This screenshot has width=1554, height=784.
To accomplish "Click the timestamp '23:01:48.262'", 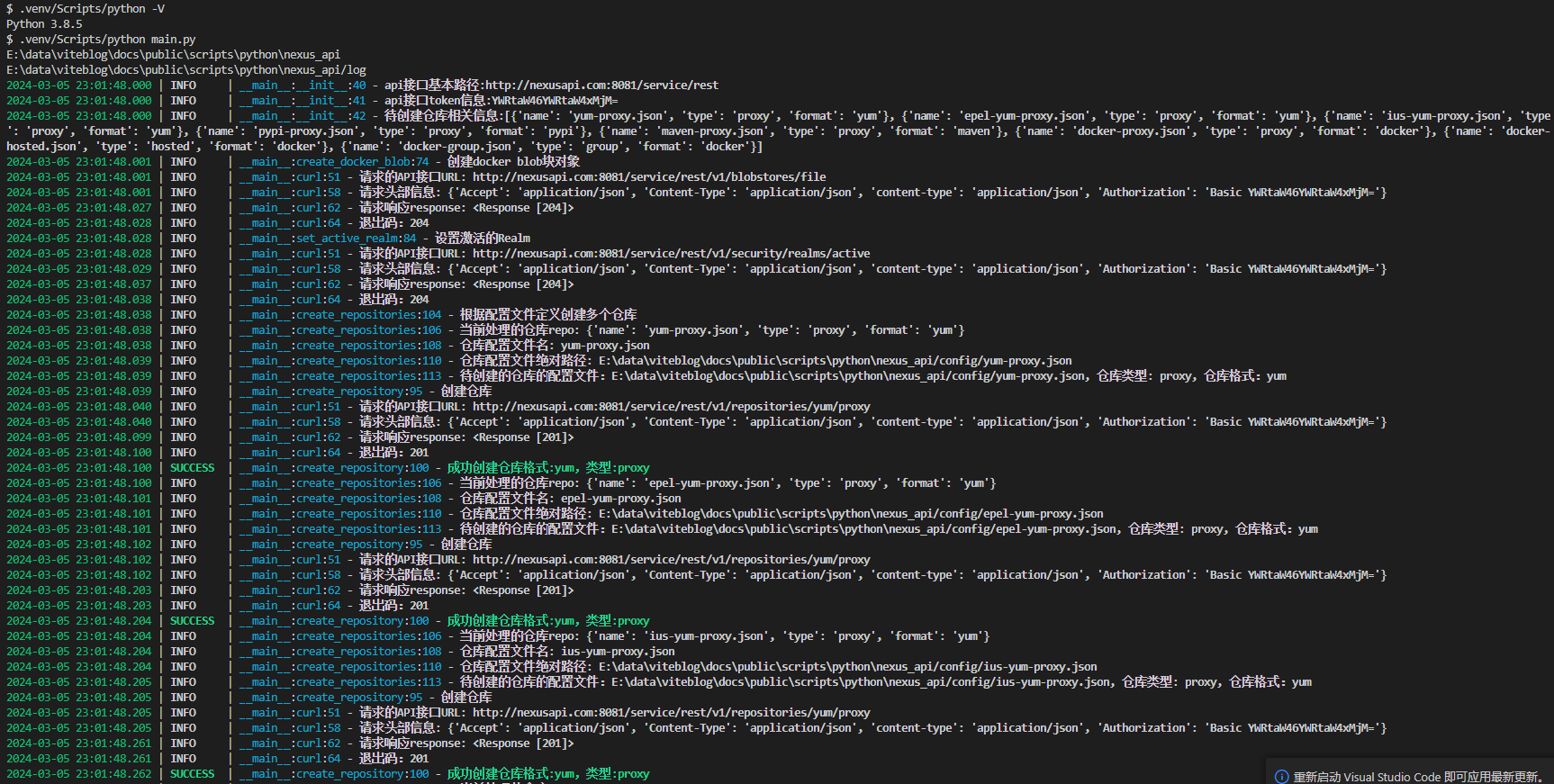I will pos(113,774).
